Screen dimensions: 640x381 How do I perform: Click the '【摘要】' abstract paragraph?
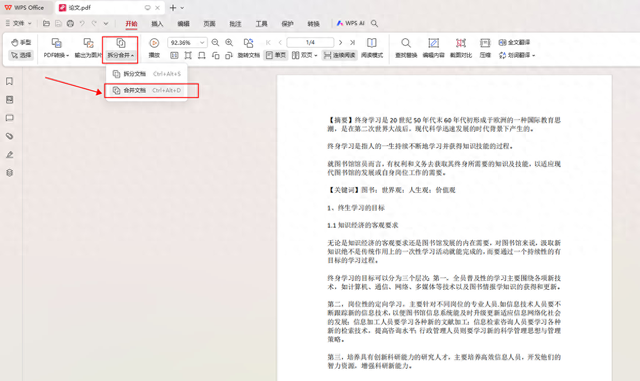tap(444, 125)
